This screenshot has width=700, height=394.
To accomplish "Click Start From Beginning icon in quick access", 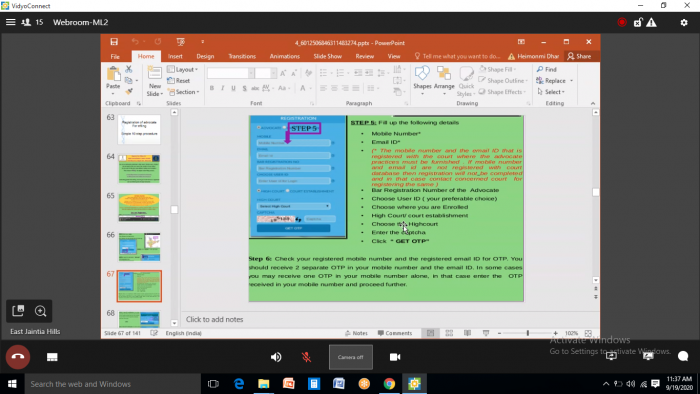I will (180, 42).
